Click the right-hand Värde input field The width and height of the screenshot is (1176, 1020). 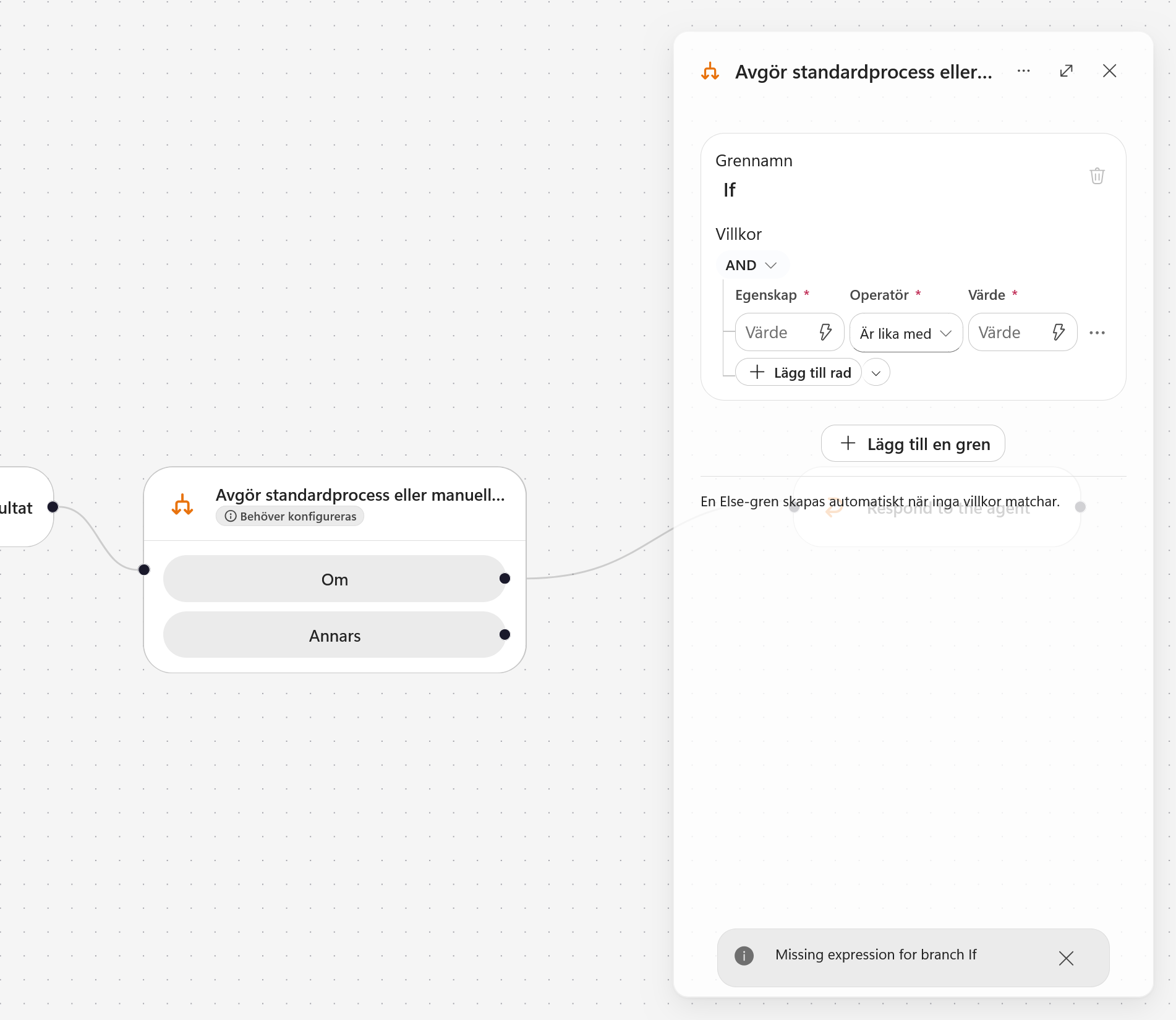(x=1023, y=333)
